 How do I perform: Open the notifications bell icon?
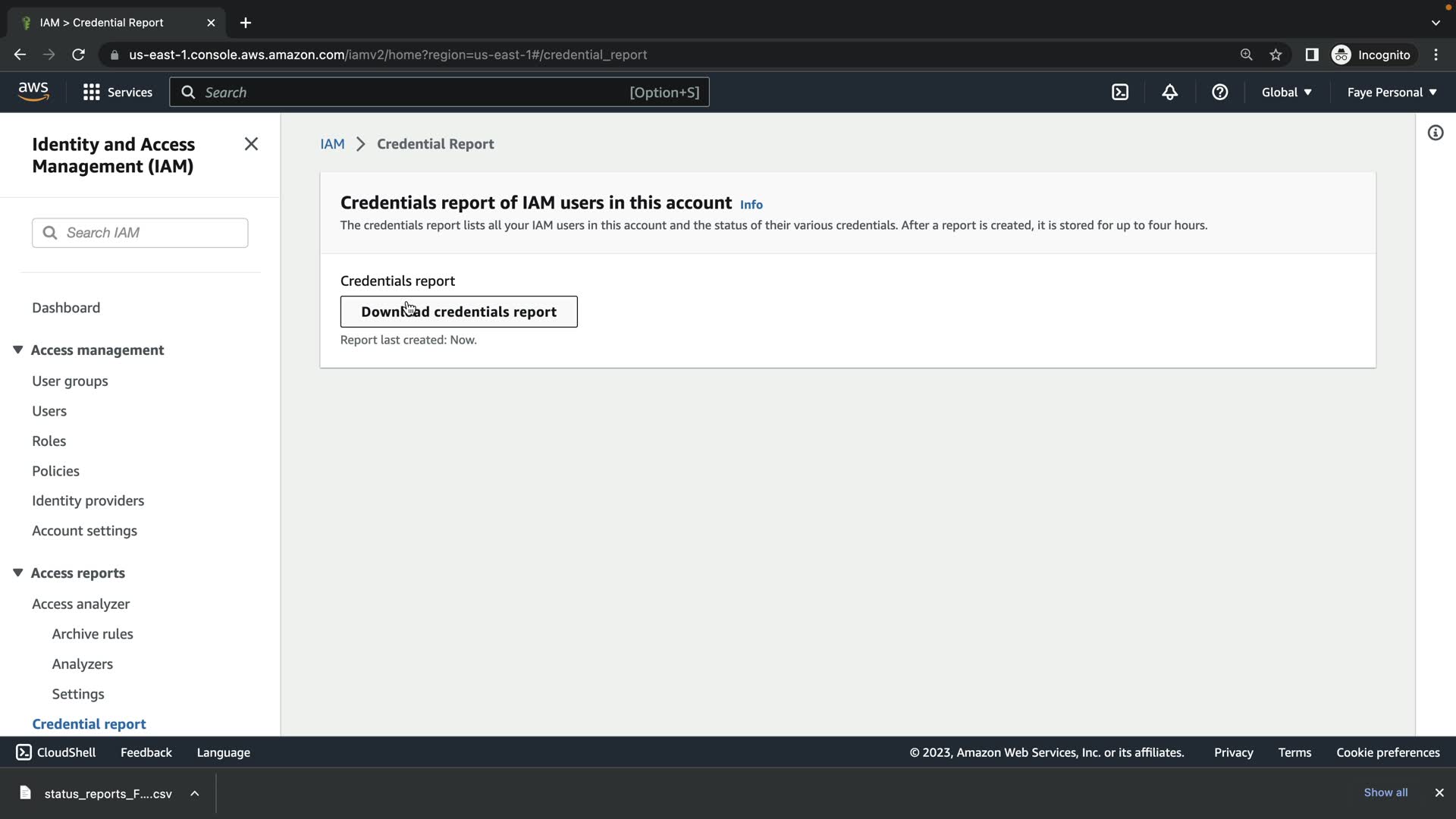pyautogui.click(x=1169, y=93)
